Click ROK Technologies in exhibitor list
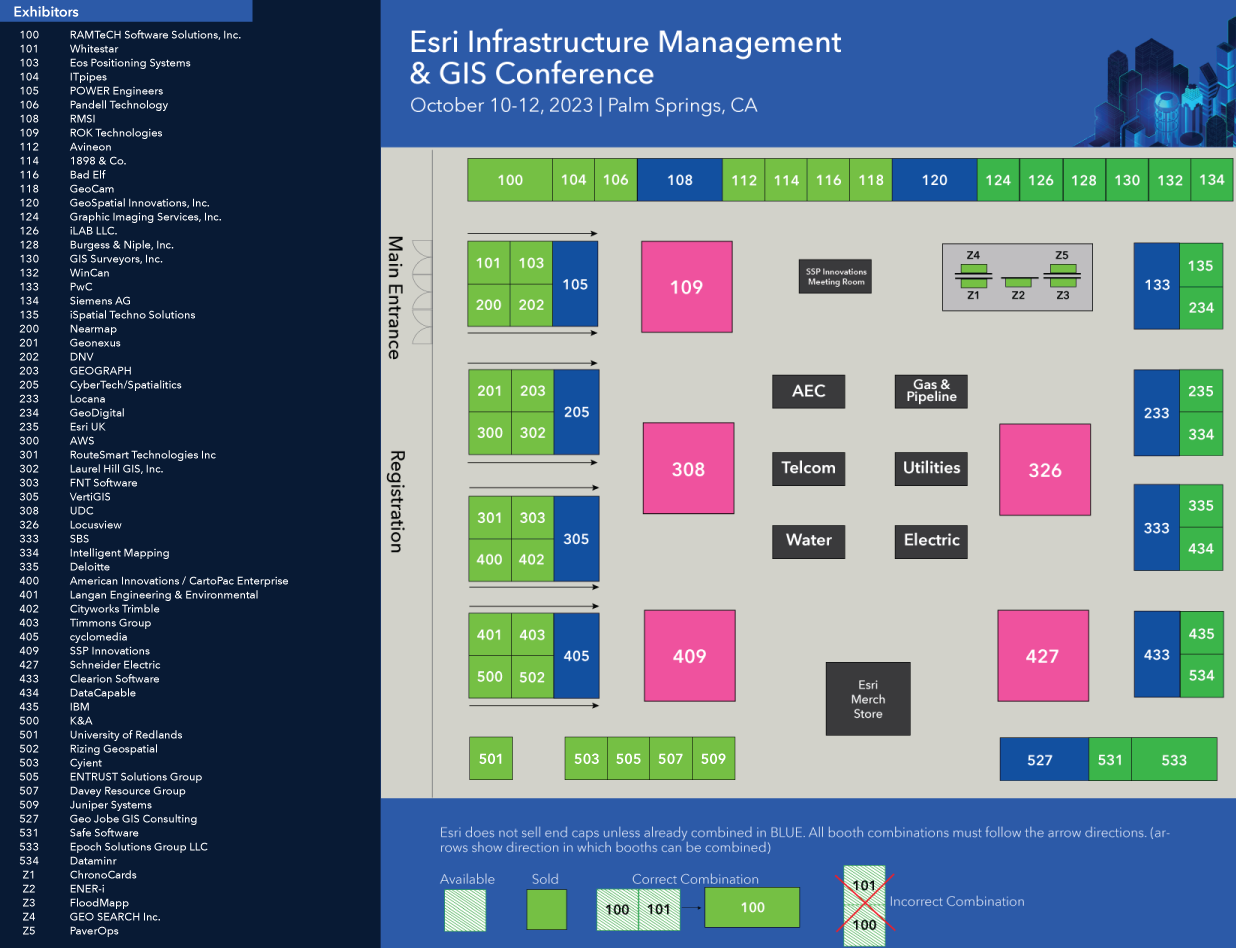Viewport: 1236px width, 948px height. pos(116,133)
